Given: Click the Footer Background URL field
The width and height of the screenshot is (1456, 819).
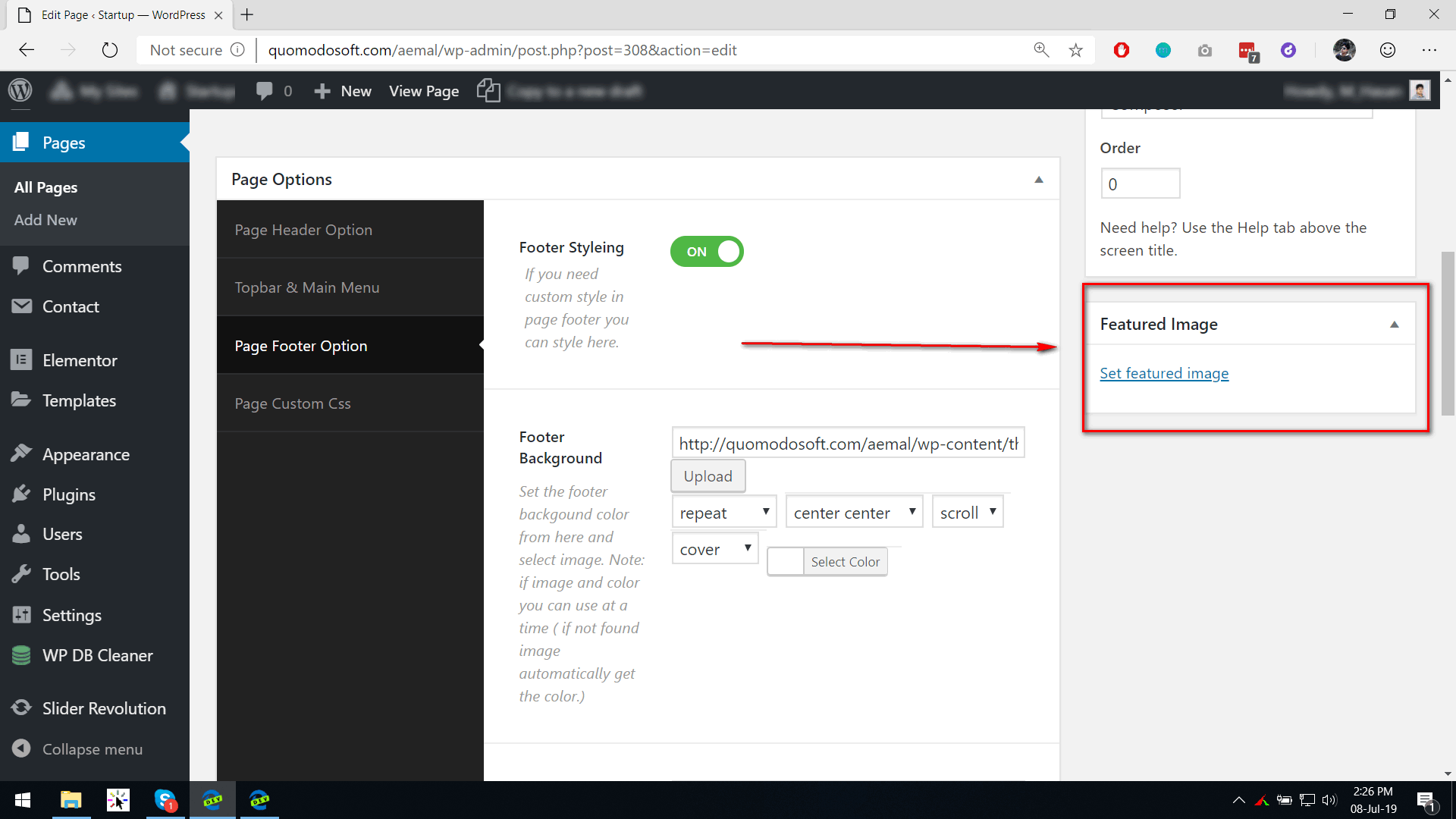Looking at the screenshot, I should 847,444.
